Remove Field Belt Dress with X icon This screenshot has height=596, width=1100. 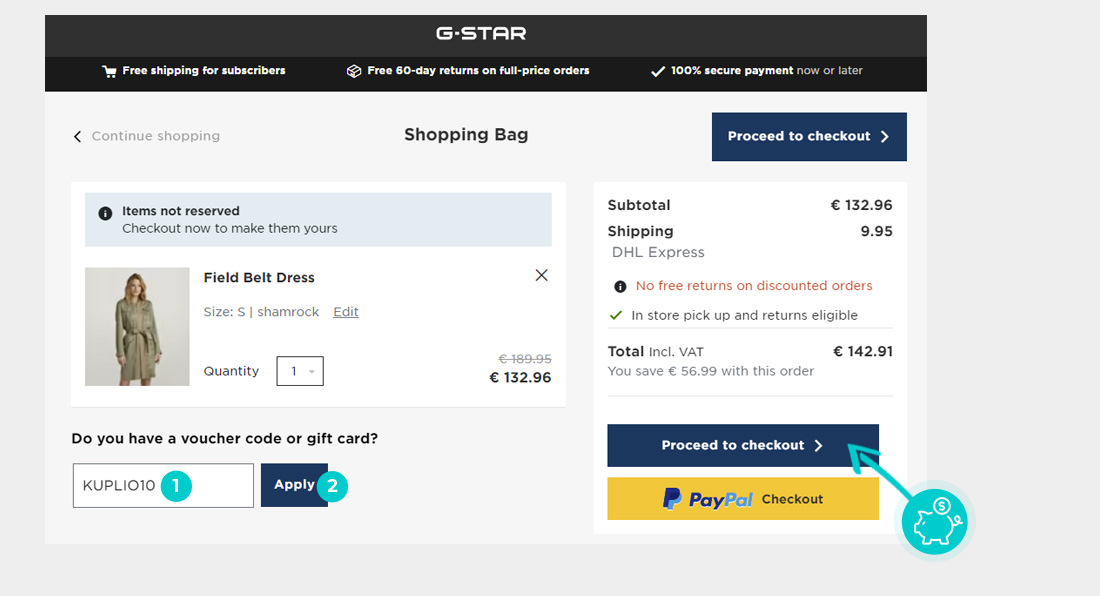(541, 275)
